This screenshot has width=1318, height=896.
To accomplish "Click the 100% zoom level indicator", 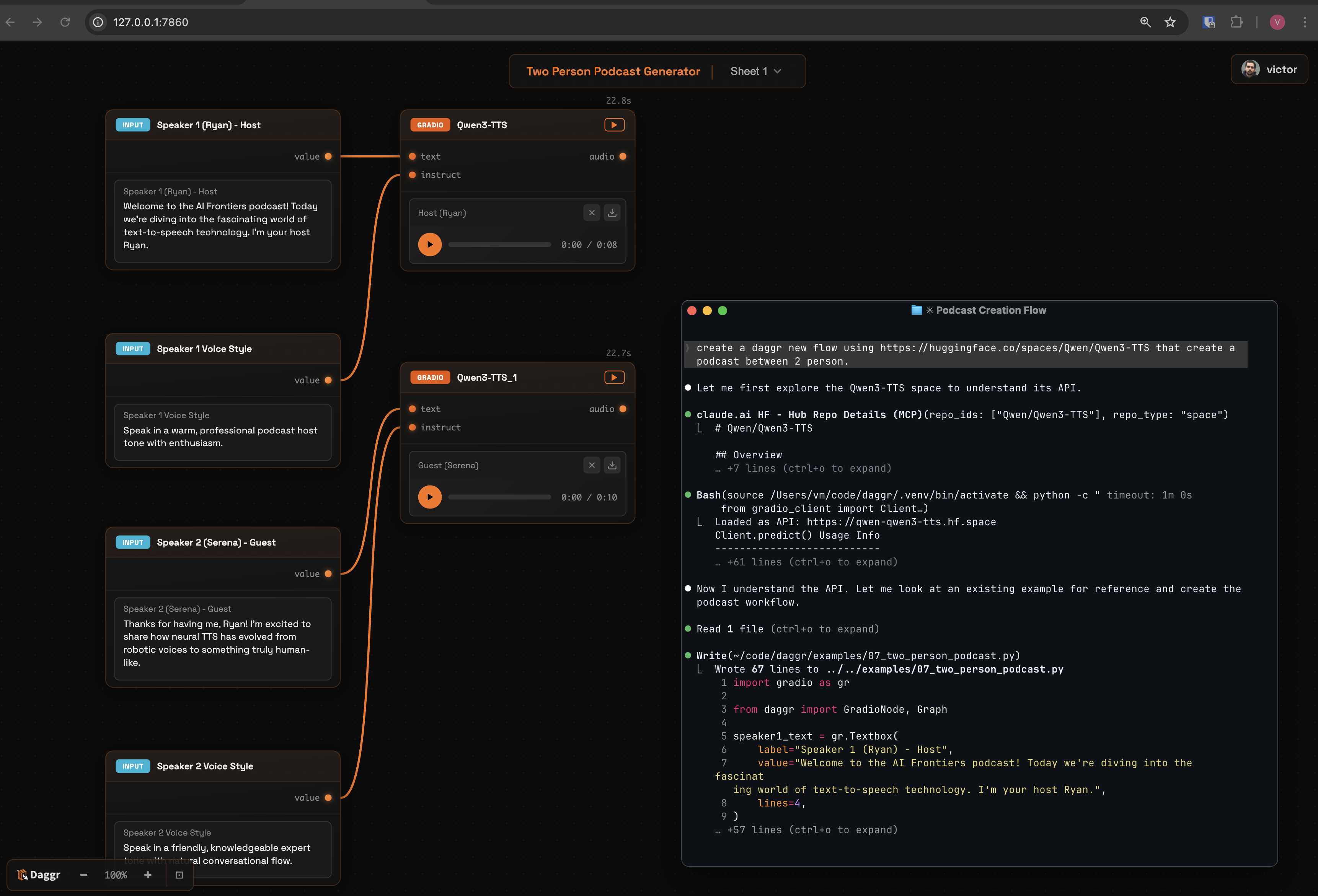I will (x=116, y=875).
